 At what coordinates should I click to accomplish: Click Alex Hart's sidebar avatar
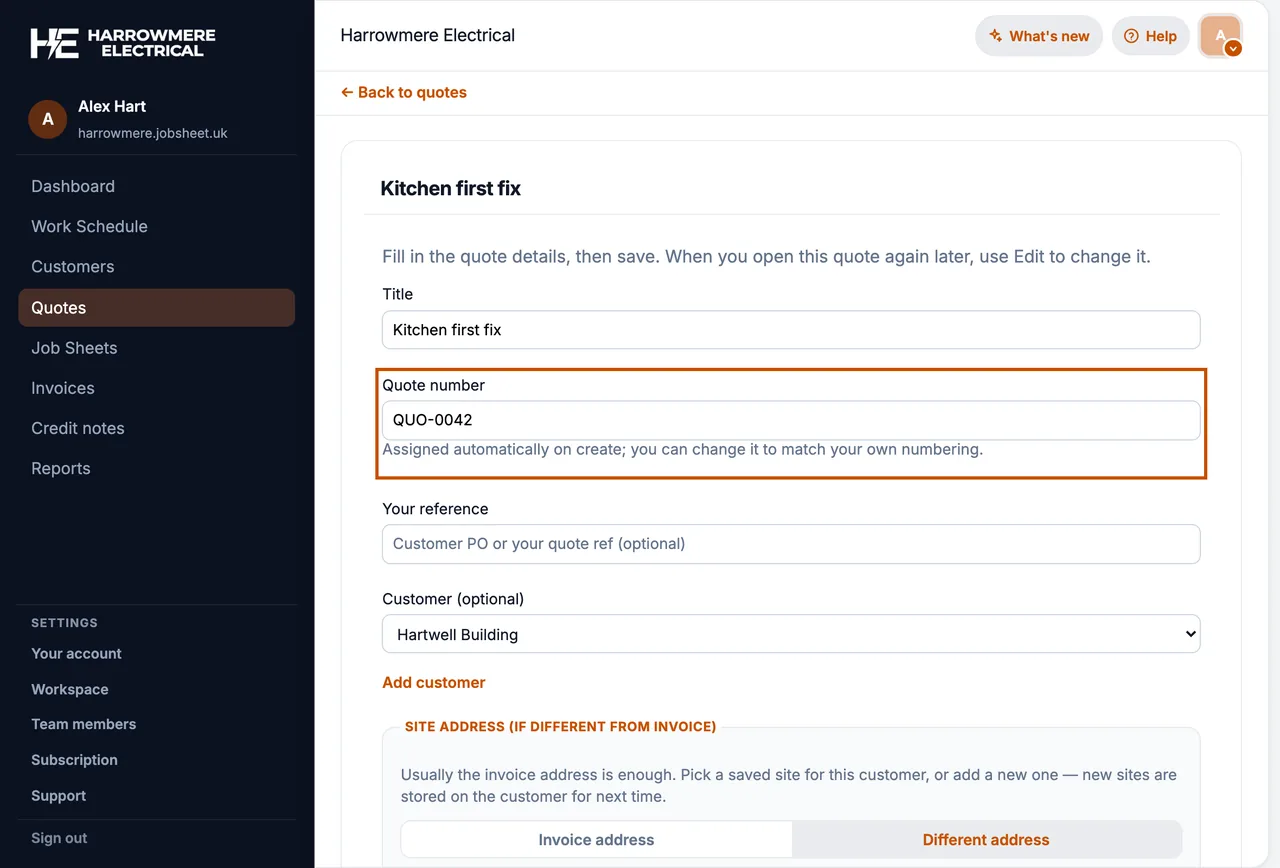coord(48,119)
